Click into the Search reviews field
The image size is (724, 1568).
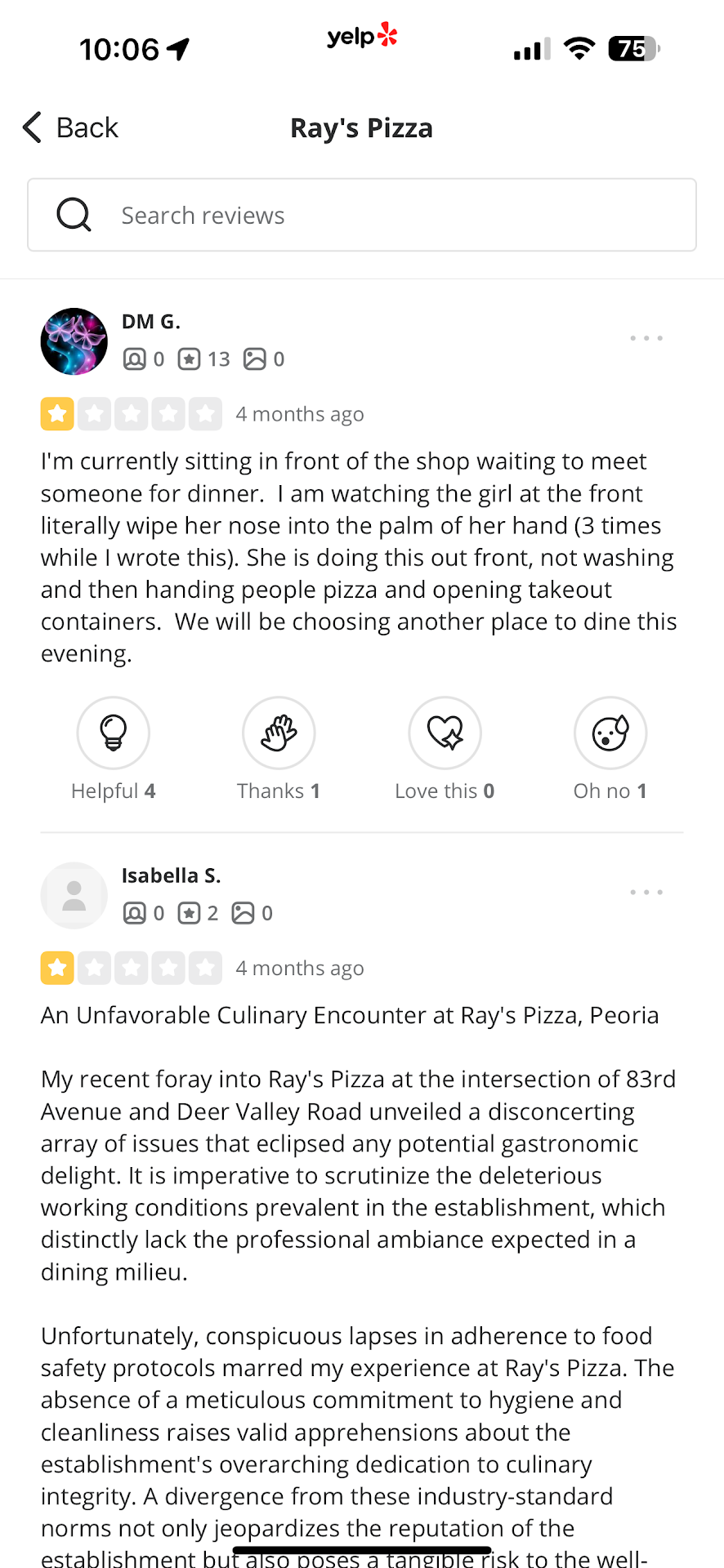coord(392,216)
